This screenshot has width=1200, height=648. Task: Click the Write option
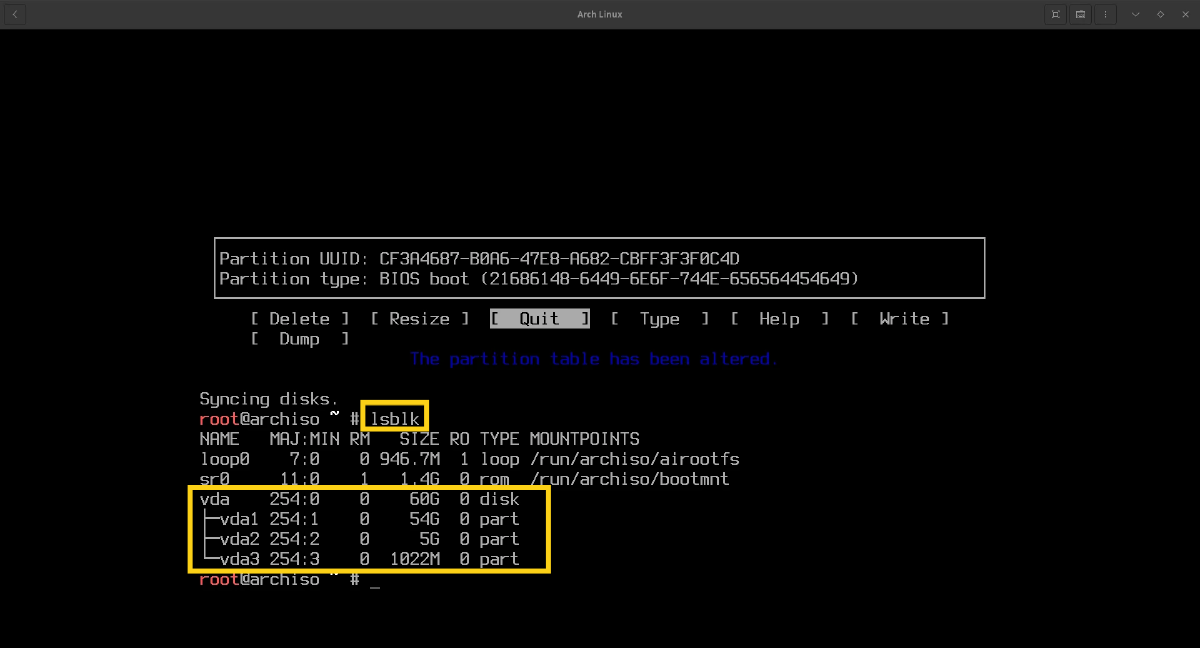[x=899, y=319]
